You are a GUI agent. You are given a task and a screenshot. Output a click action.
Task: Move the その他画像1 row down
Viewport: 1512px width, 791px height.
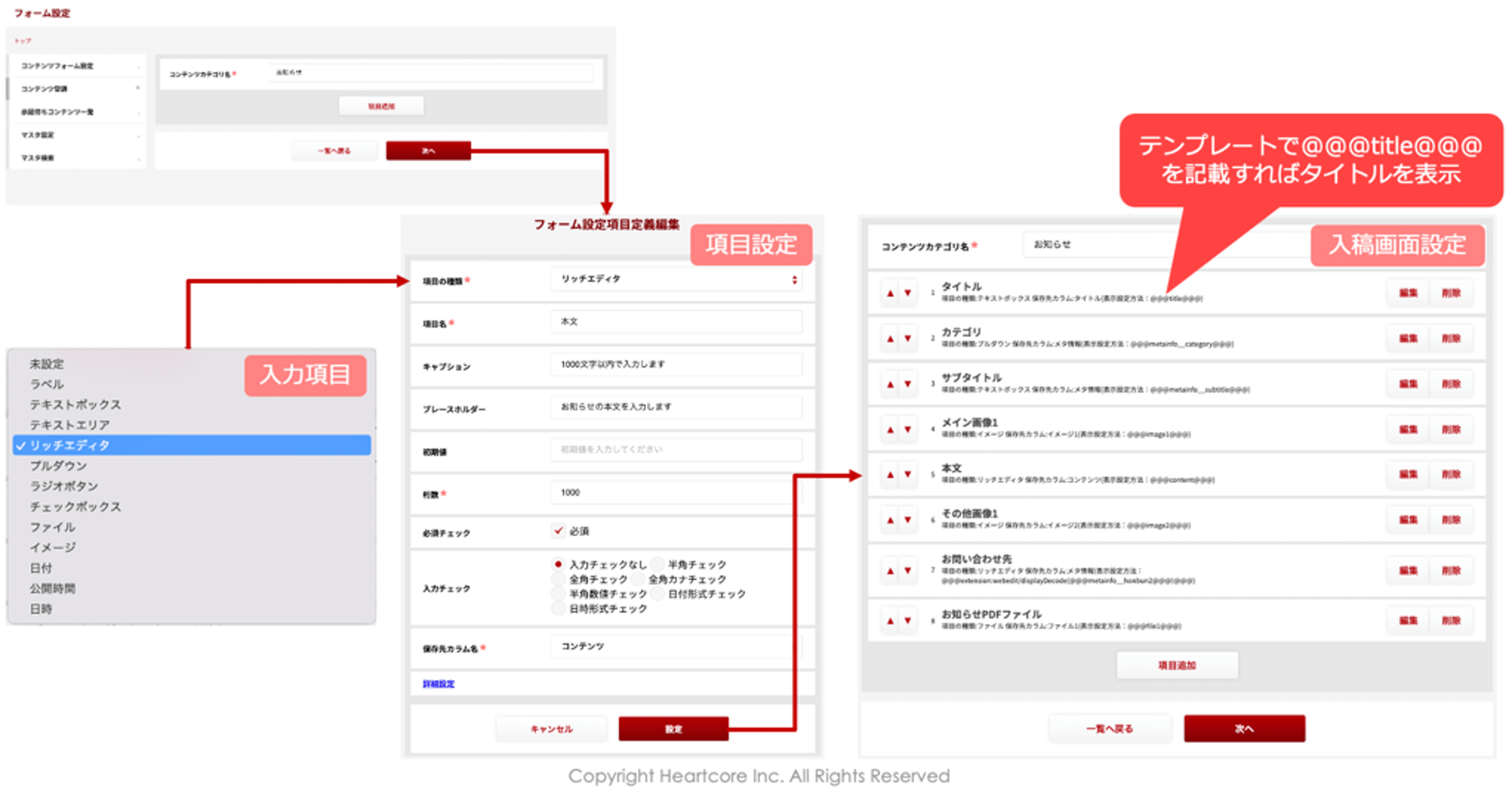[x=908, y=520]
